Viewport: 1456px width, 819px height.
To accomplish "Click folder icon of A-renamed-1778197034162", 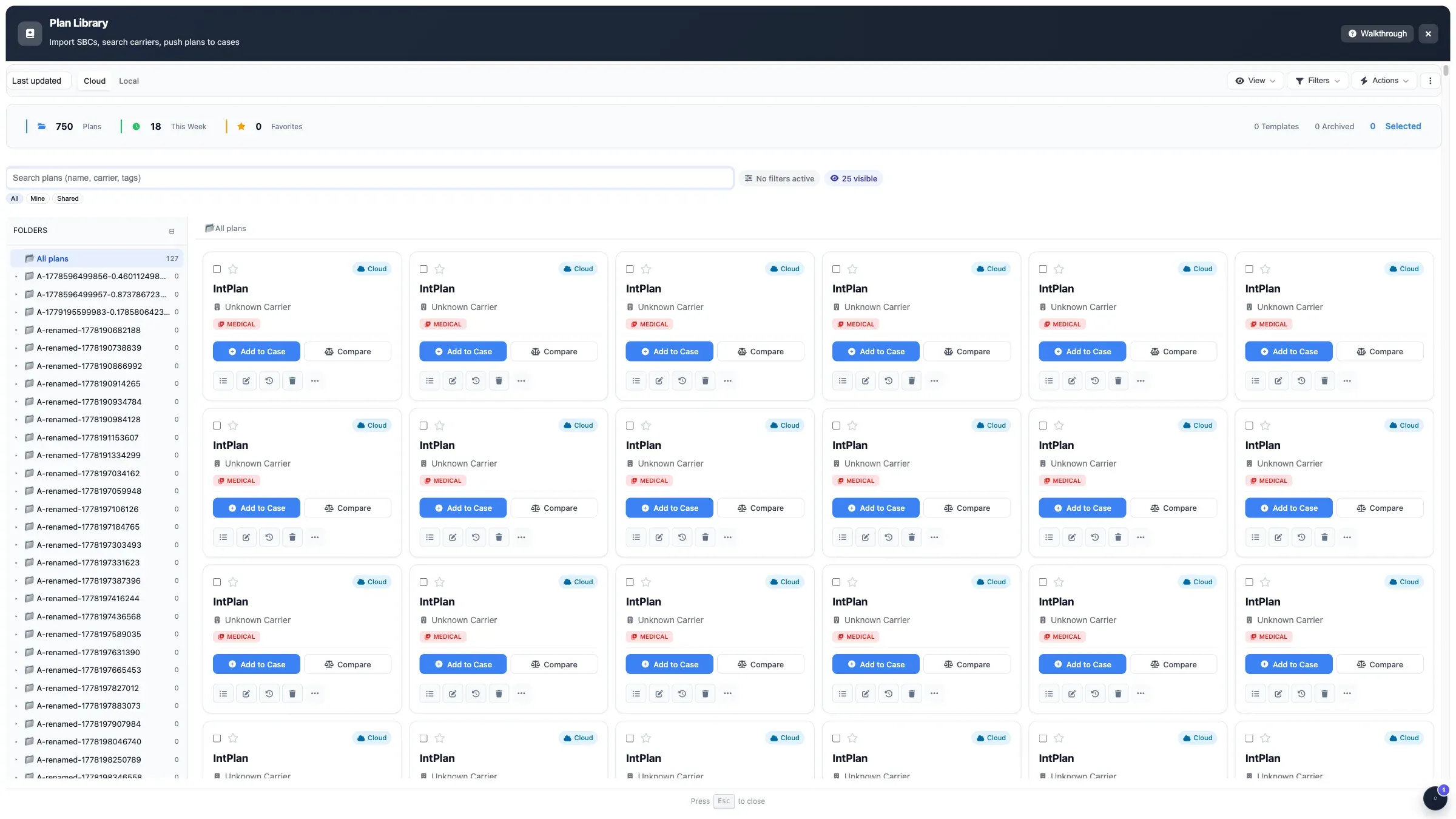I will 29,473.
